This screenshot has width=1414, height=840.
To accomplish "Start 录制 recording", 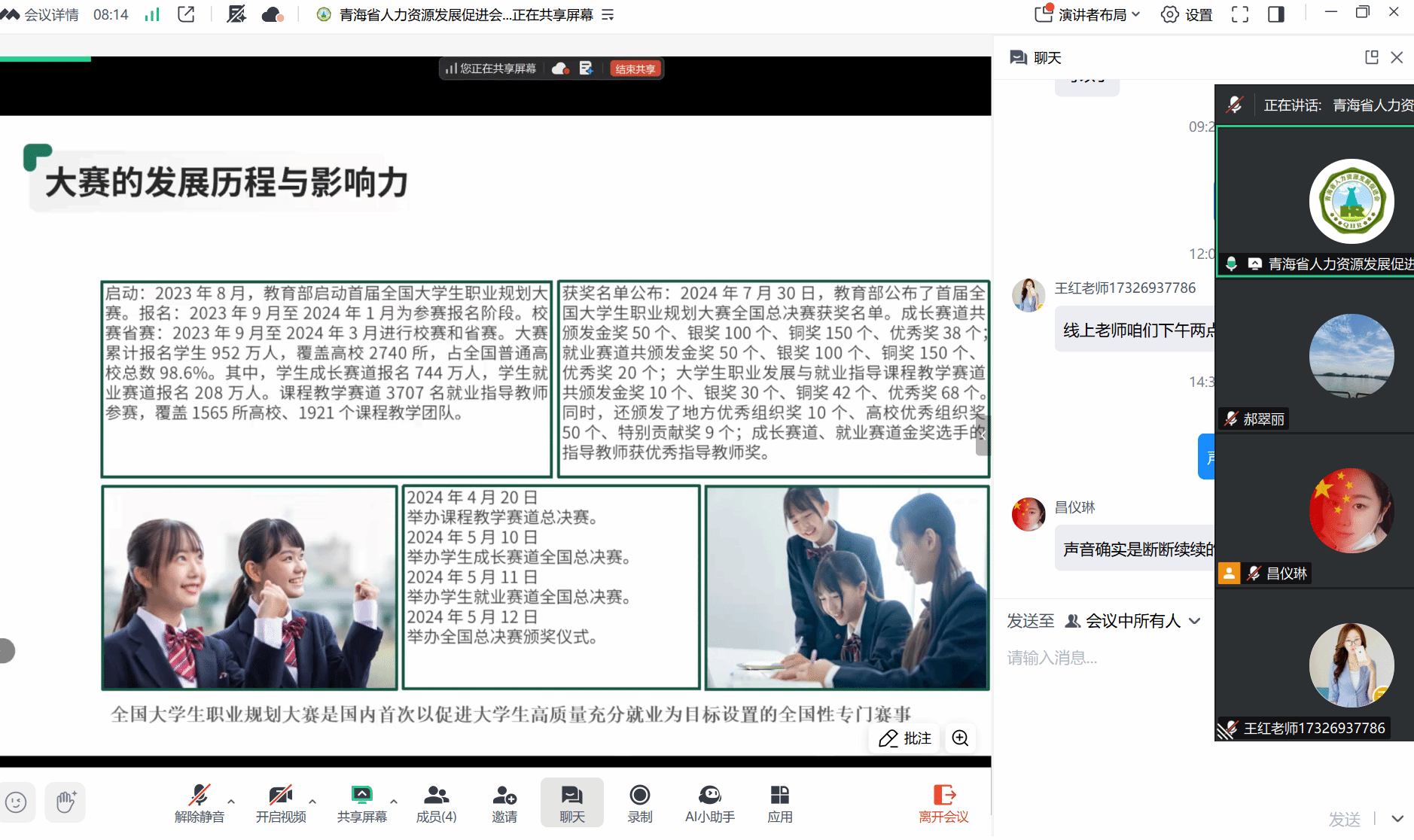I will [x=640, y=804].
